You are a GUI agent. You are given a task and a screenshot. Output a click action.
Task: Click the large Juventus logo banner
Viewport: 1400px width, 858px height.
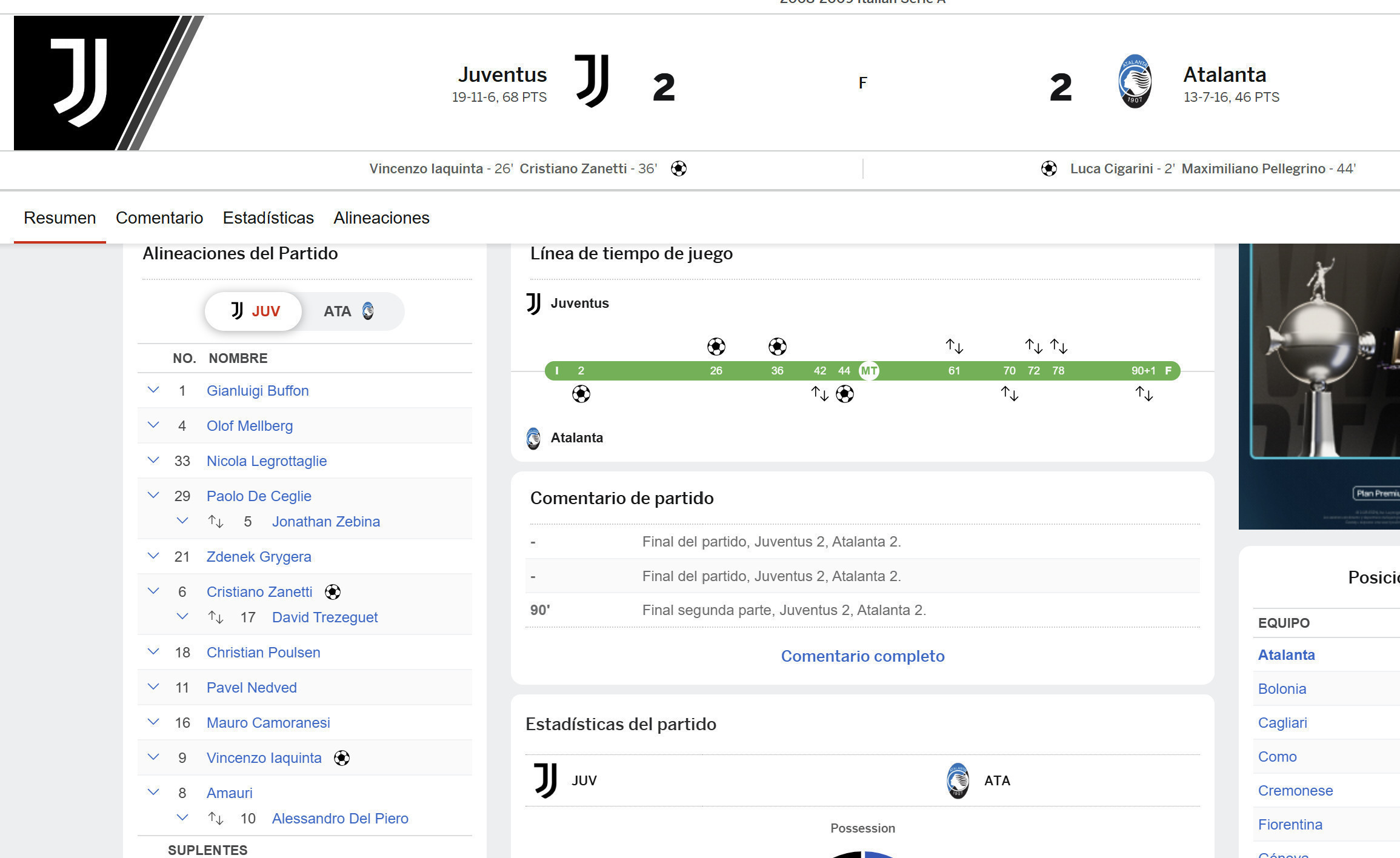click(x=108, y=82)
